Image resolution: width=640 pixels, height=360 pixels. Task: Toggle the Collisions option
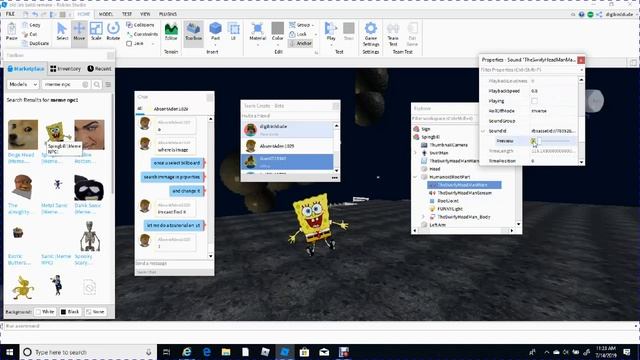140,25
